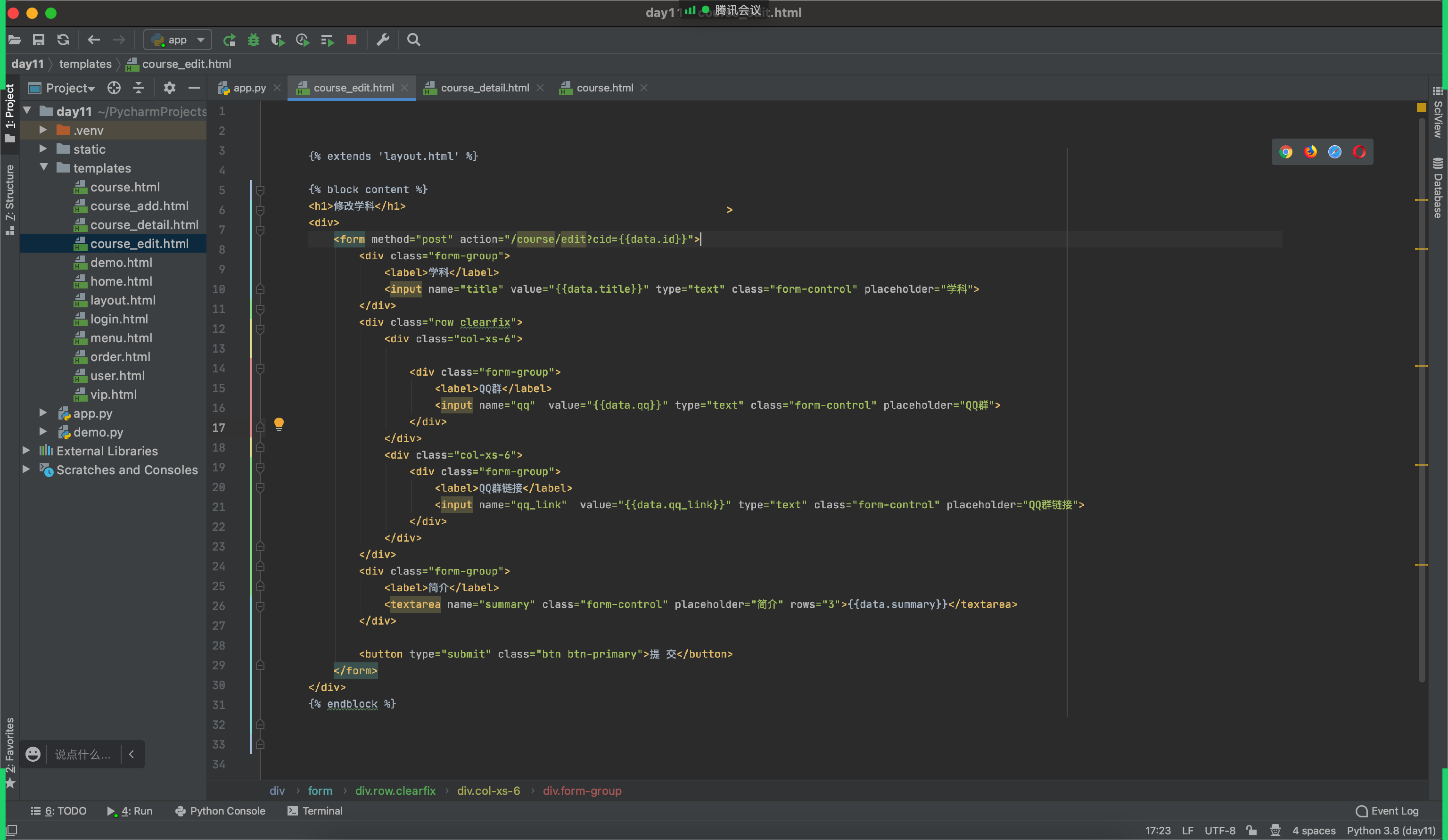
Task: Open the Project view dropdown
Action: tap(62, 88)
